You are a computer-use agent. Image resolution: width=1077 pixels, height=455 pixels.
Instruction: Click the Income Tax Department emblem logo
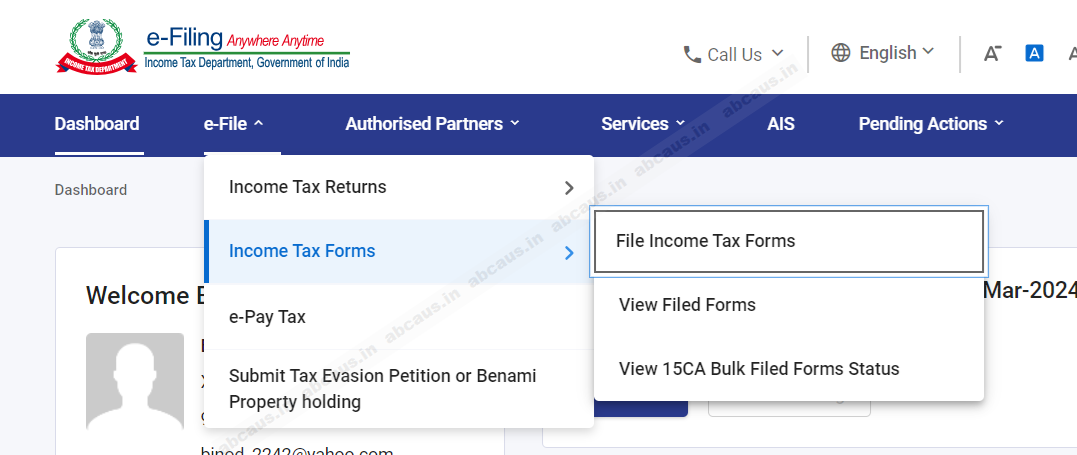click(x=97, y=47)
